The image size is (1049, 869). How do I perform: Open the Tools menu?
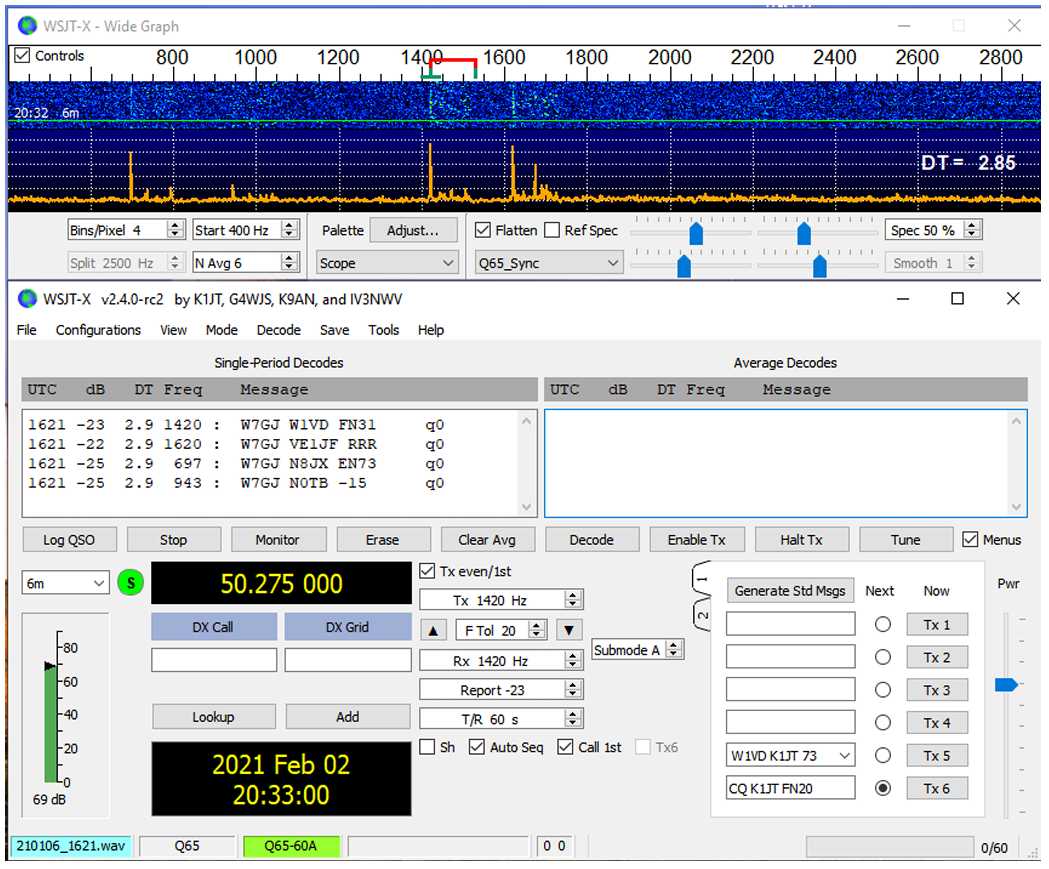click(383, 330)
